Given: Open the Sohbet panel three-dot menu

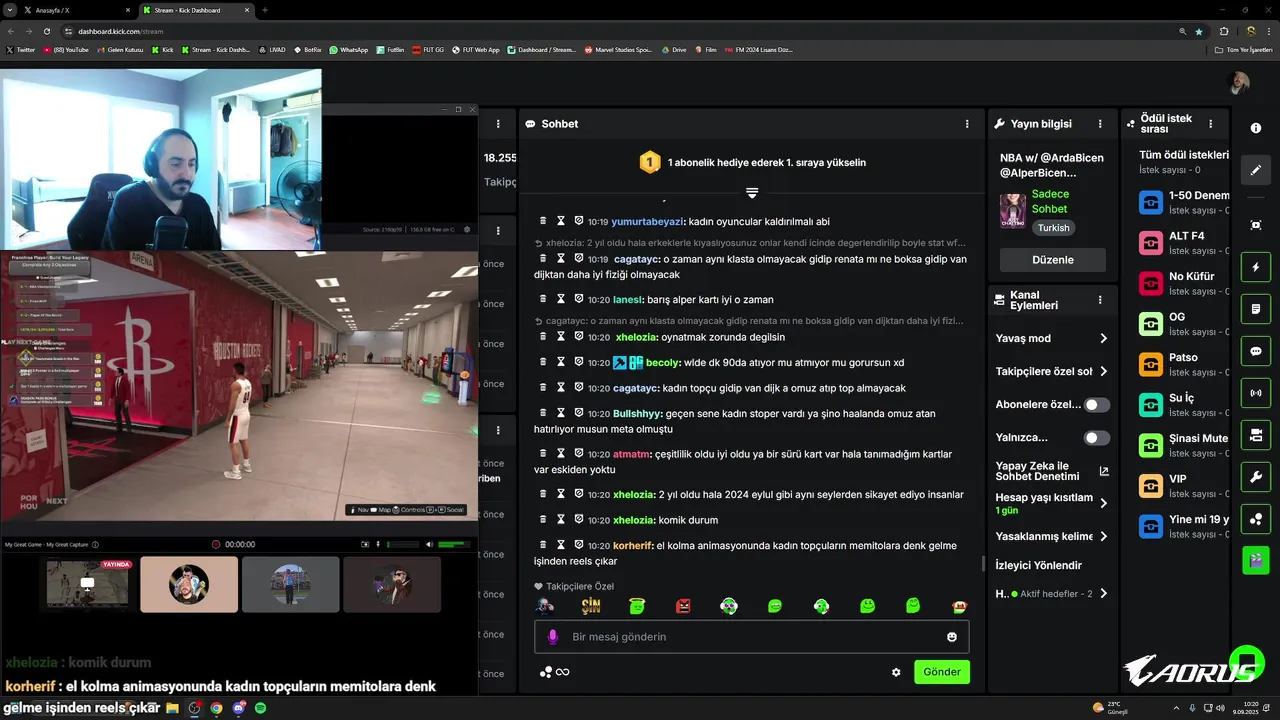Looking at the screenshot, I should [967, 124].
